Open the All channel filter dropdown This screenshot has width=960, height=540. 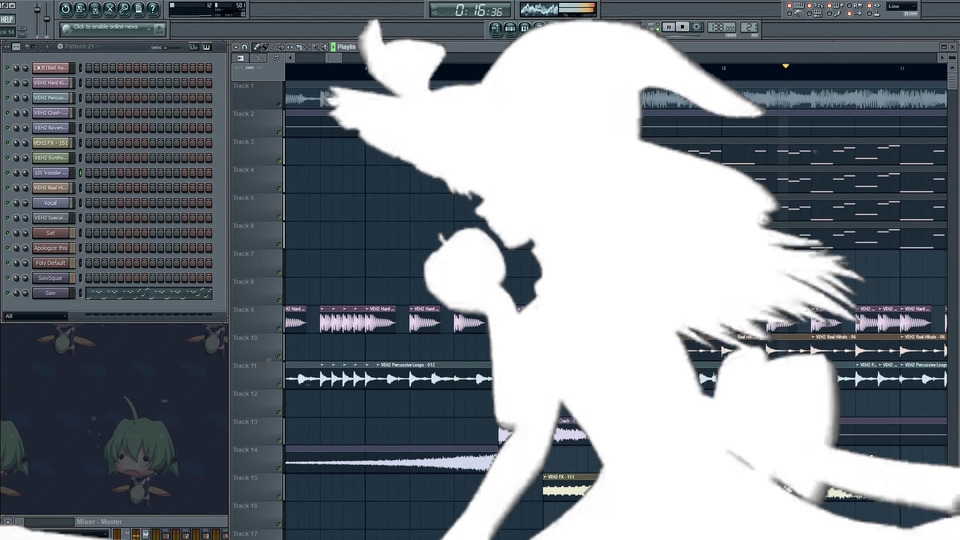pyautogui.click(x=35, y=316)
